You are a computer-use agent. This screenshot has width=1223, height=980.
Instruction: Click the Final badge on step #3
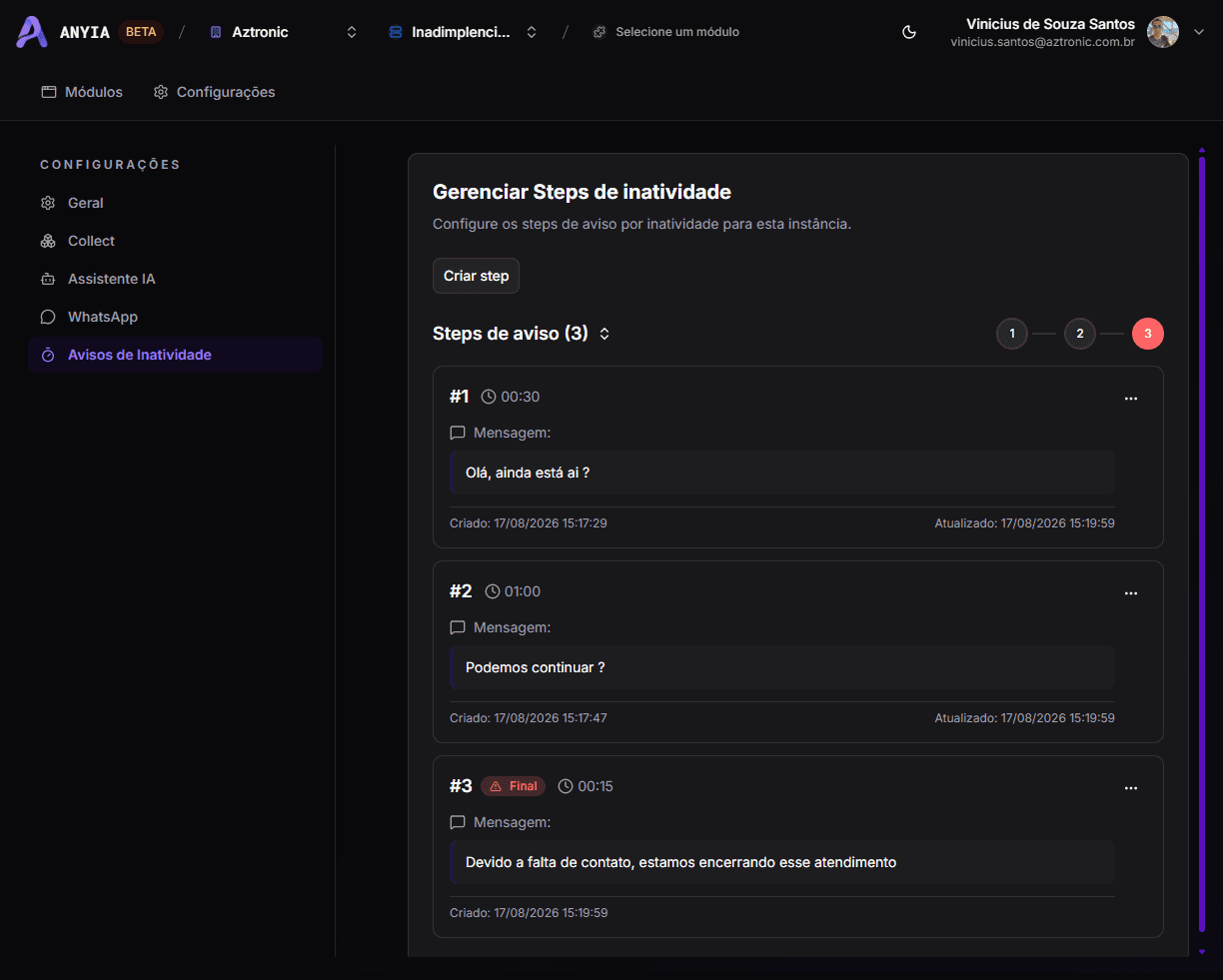(514, 786)
